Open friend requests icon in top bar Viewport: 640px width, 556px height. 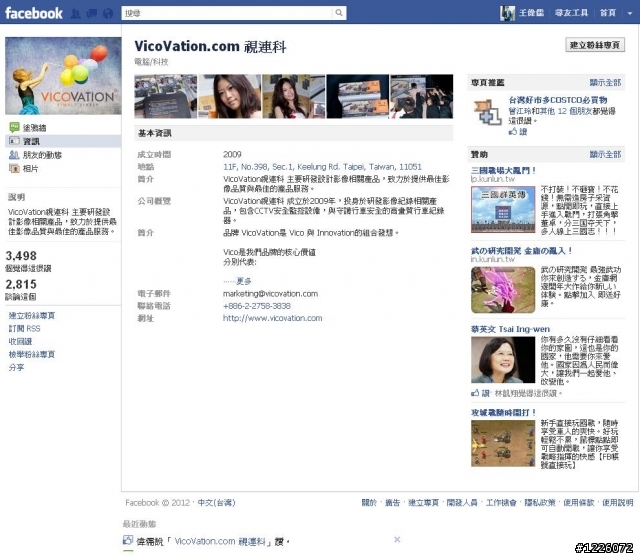(75, 13)
